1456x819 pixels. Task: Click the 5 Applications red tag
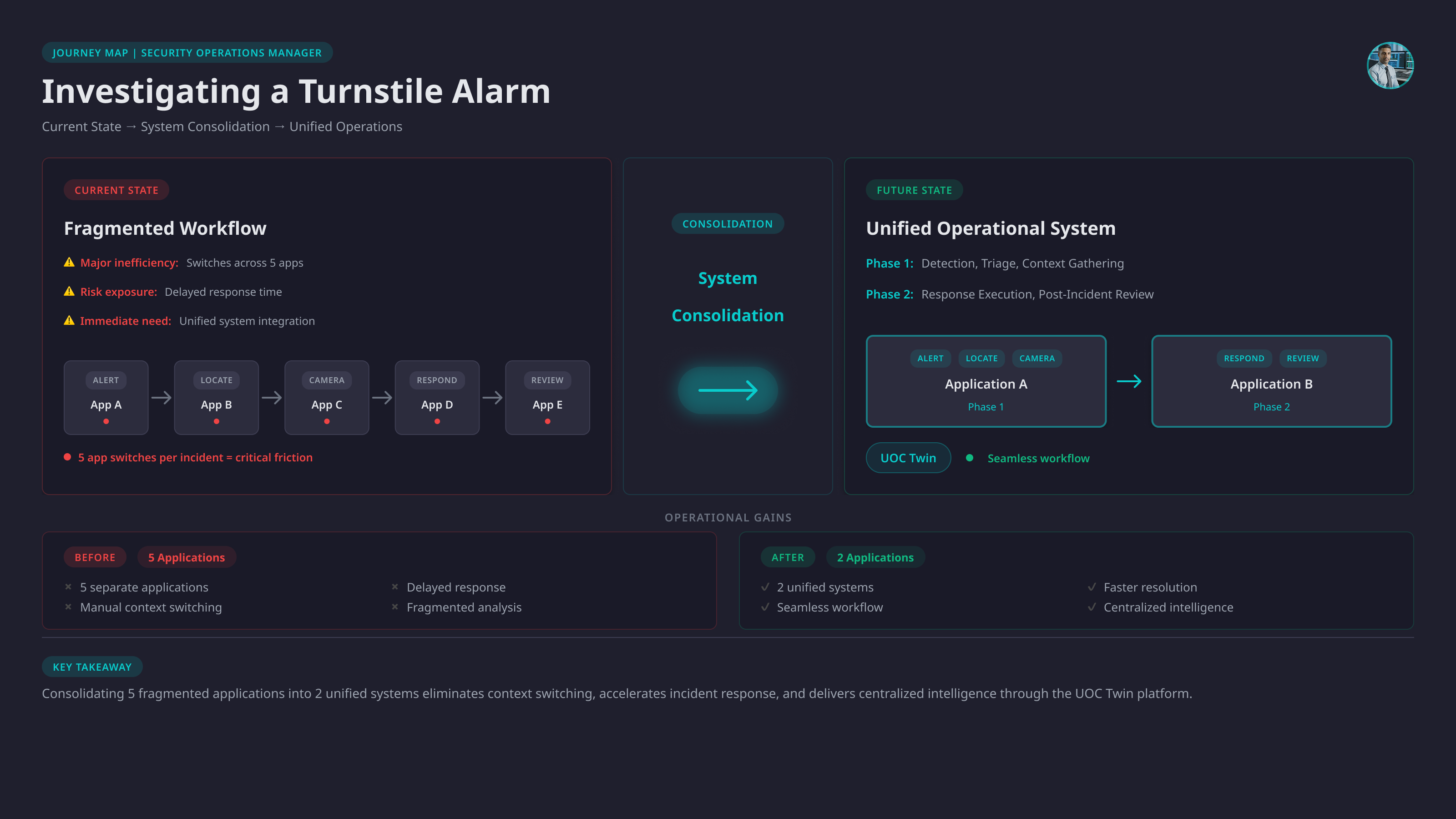click(187, 557)
